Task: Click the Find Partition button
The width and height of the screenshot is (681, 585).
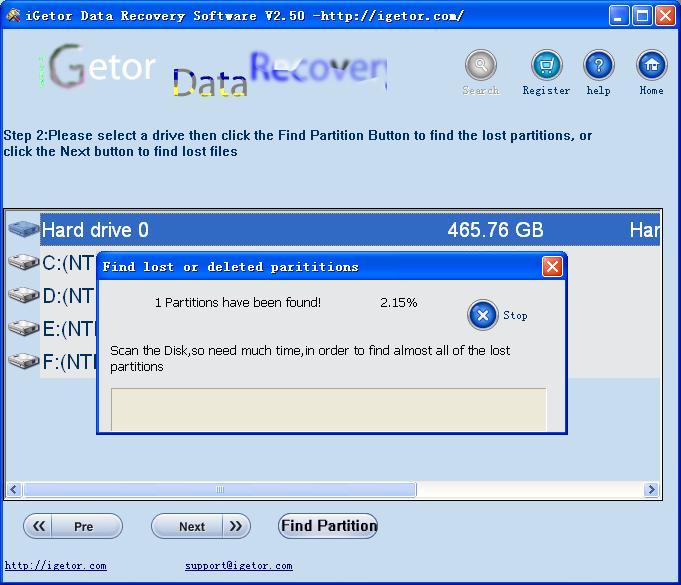Action: (x=328, y=526)
